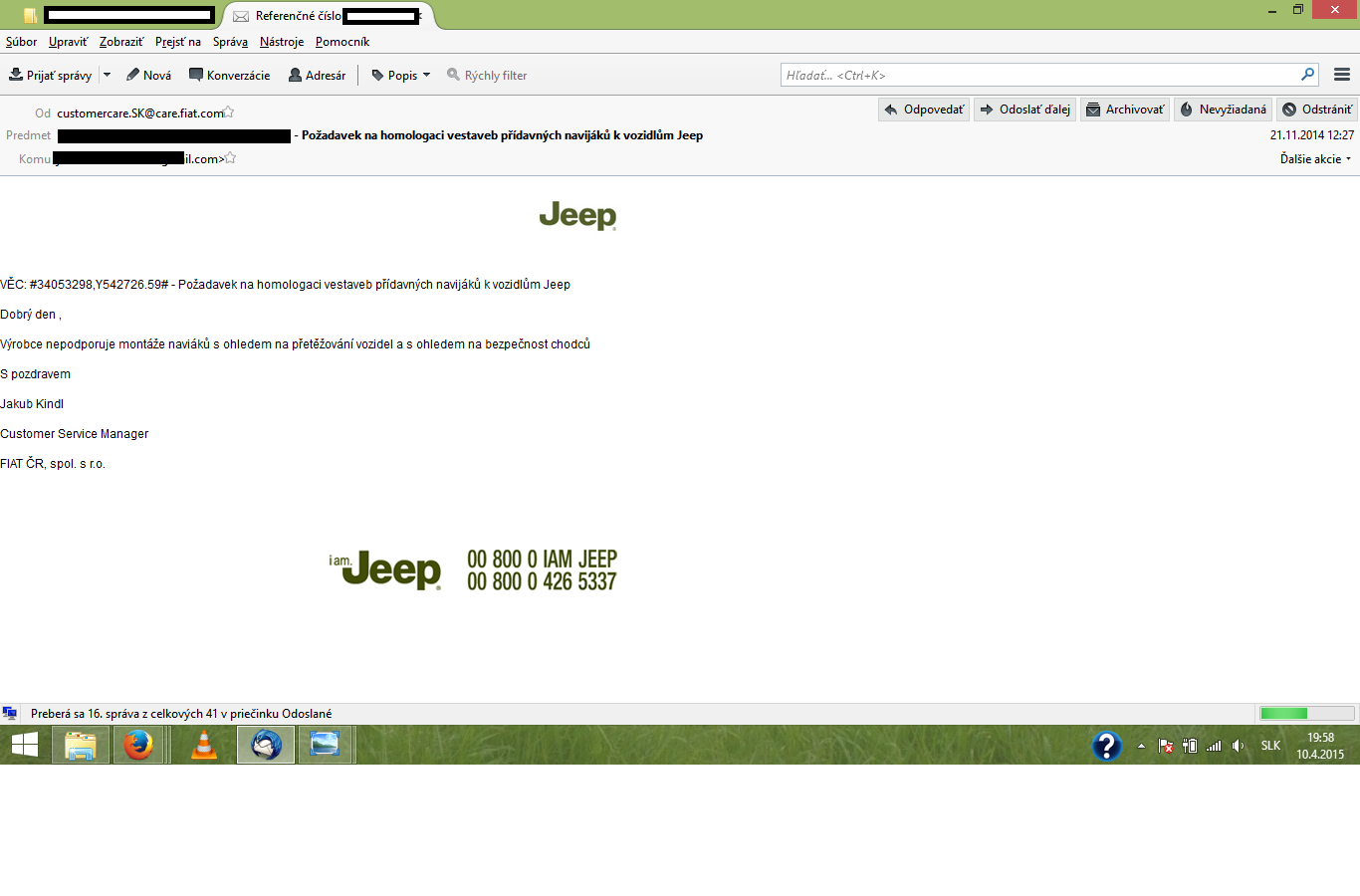Open the Prejsť na menu
1360x896 pixels.
(x=178, y=42)
